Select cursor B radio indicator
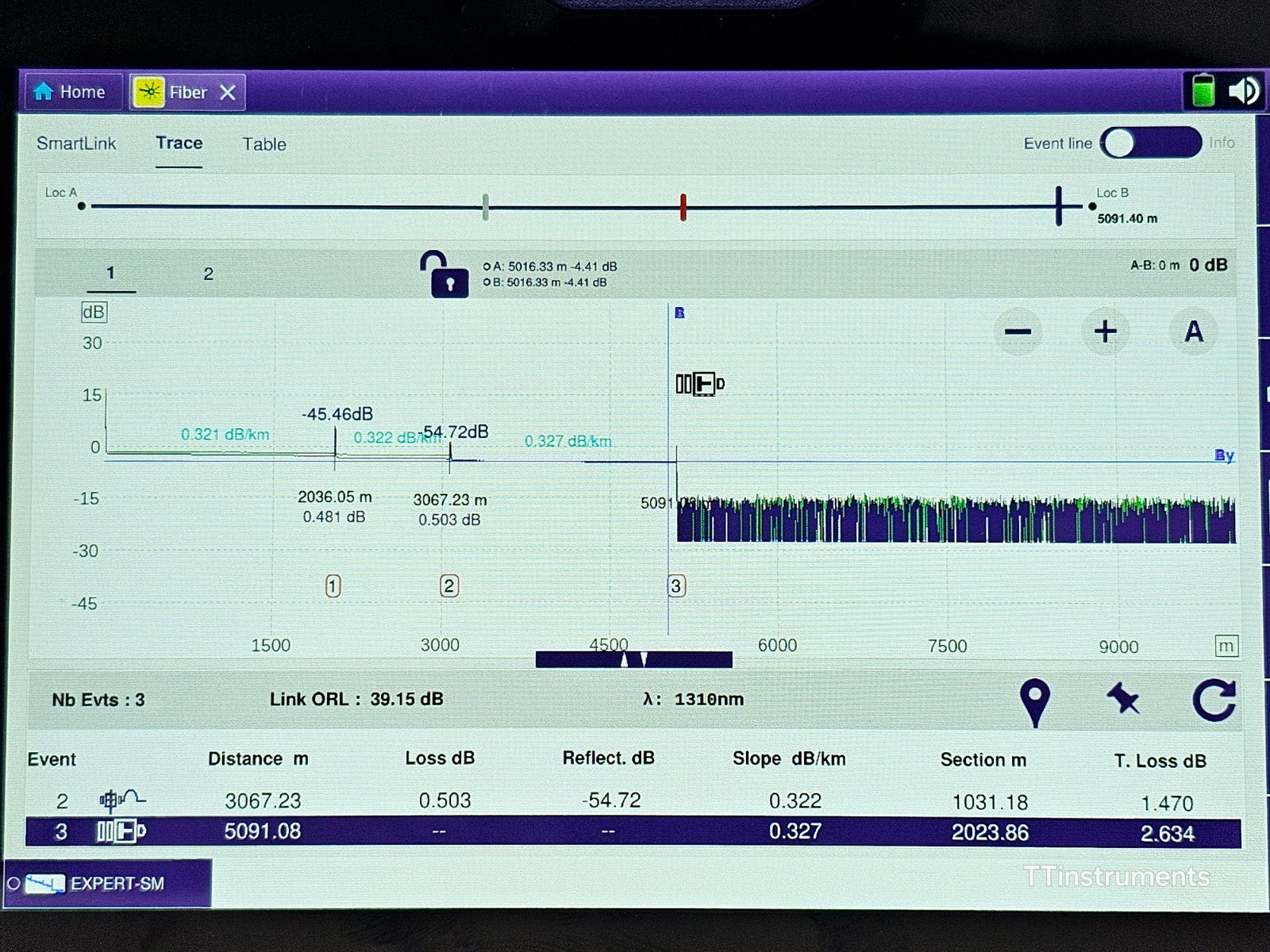 [x=487, y=282]
